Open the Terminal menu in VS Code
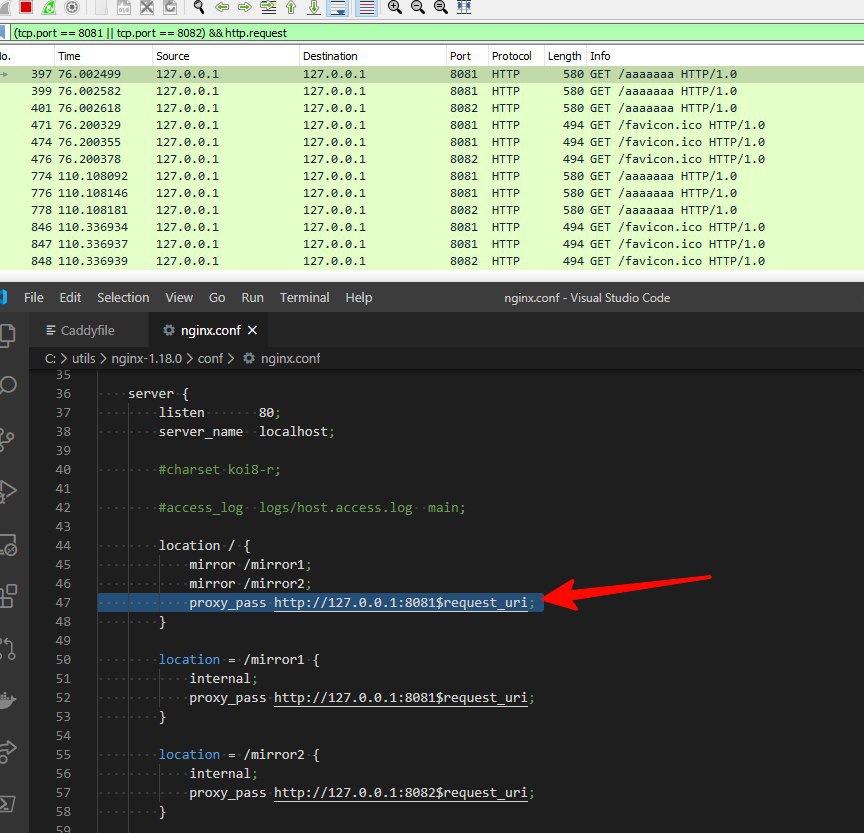Image resolution: width=864 pixels, height=833 pixels. click(x=304, y=298)
